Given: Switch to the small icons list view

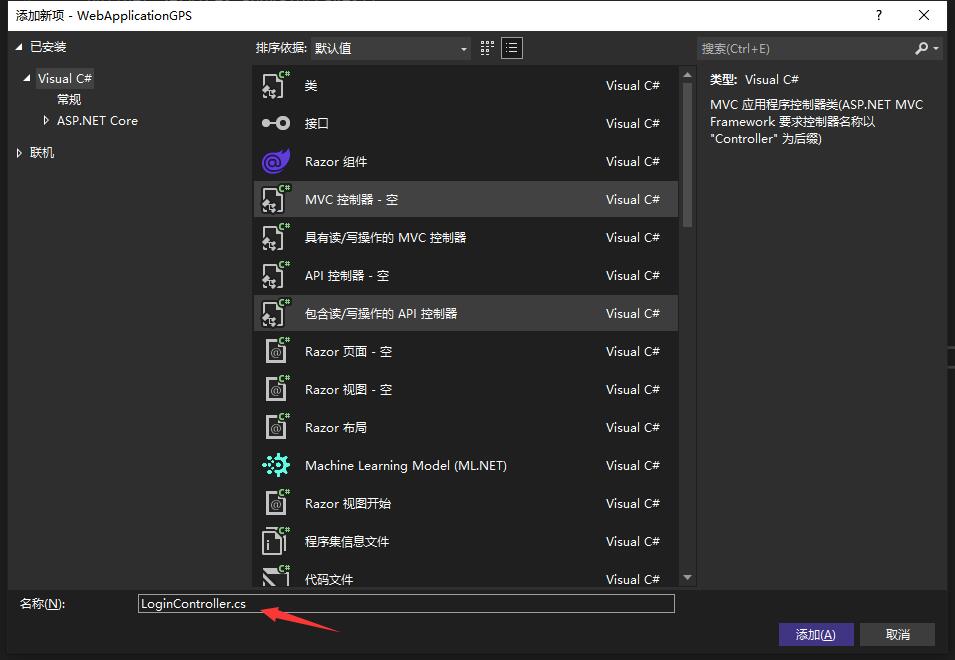Looking at the screenshot, I should [512, 48].
